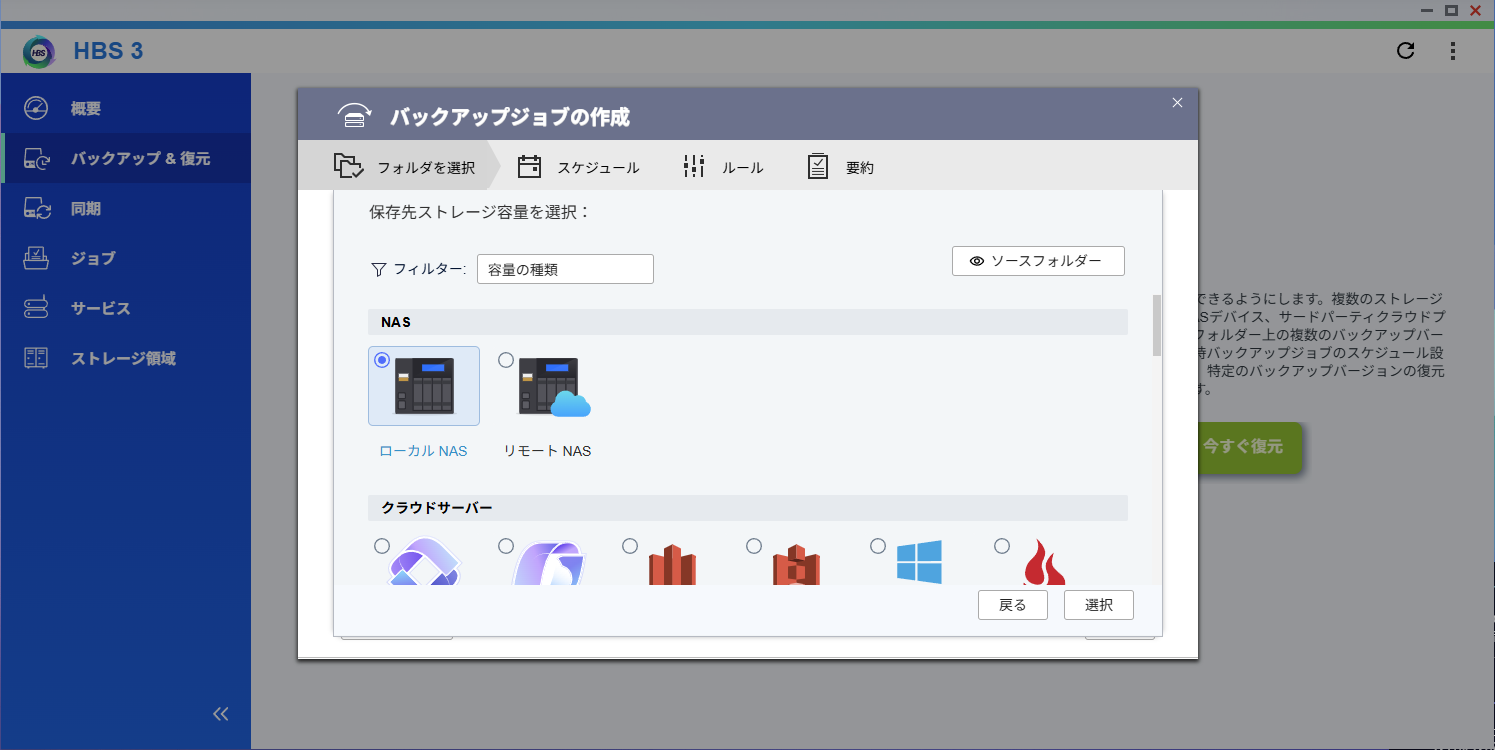The height and width of the screenshot is (750, 1495).
Task: Click the refresh icon in header
Action: [x=1405, y=51]
